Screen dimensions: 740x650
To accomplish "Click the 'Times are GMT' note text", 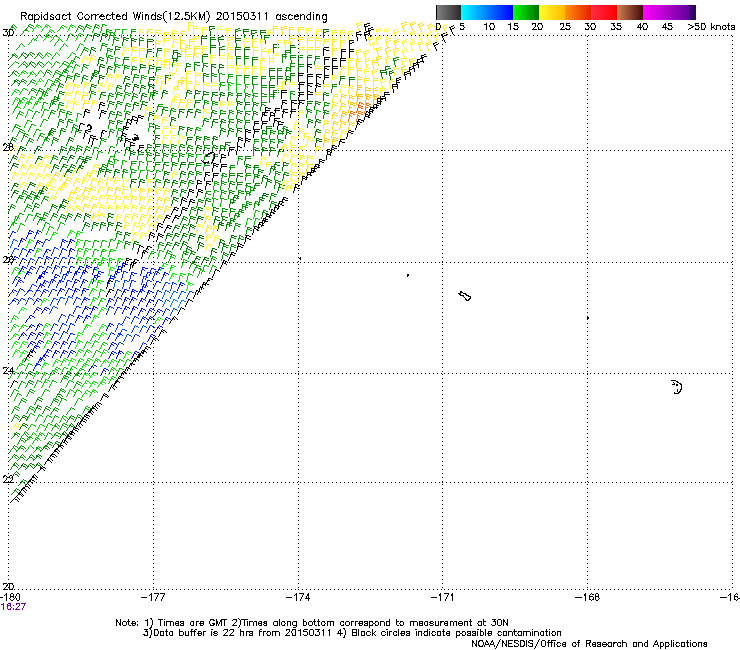I will [x=193, y=623].
